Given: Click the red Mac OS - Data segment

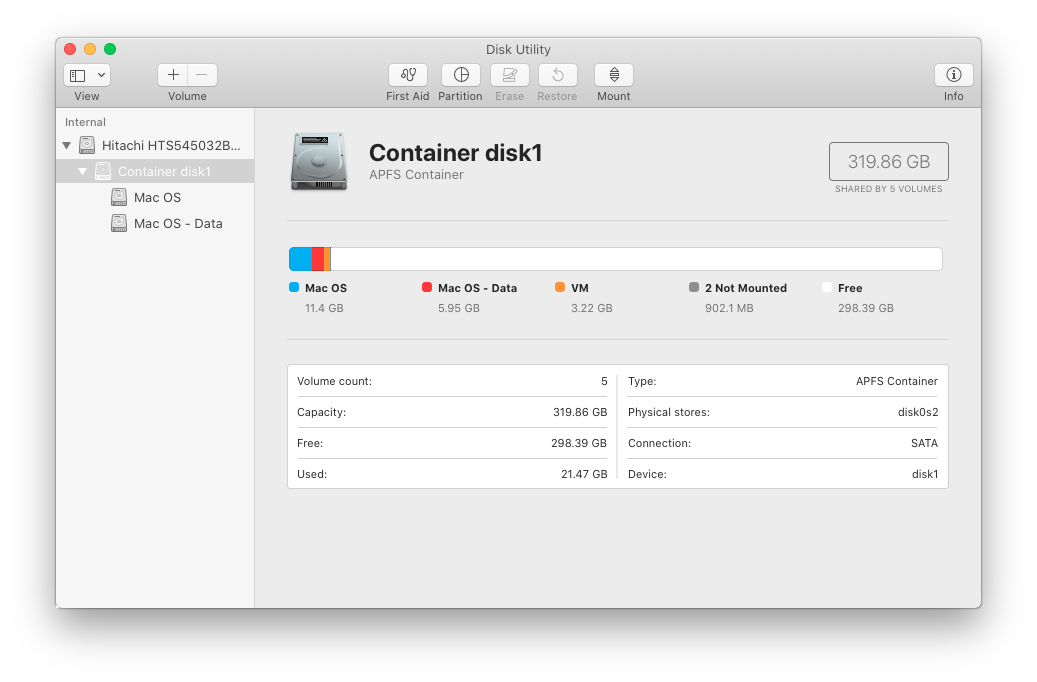Looking at the screenshot, I should pyautogui.click(x=318, y=259).
